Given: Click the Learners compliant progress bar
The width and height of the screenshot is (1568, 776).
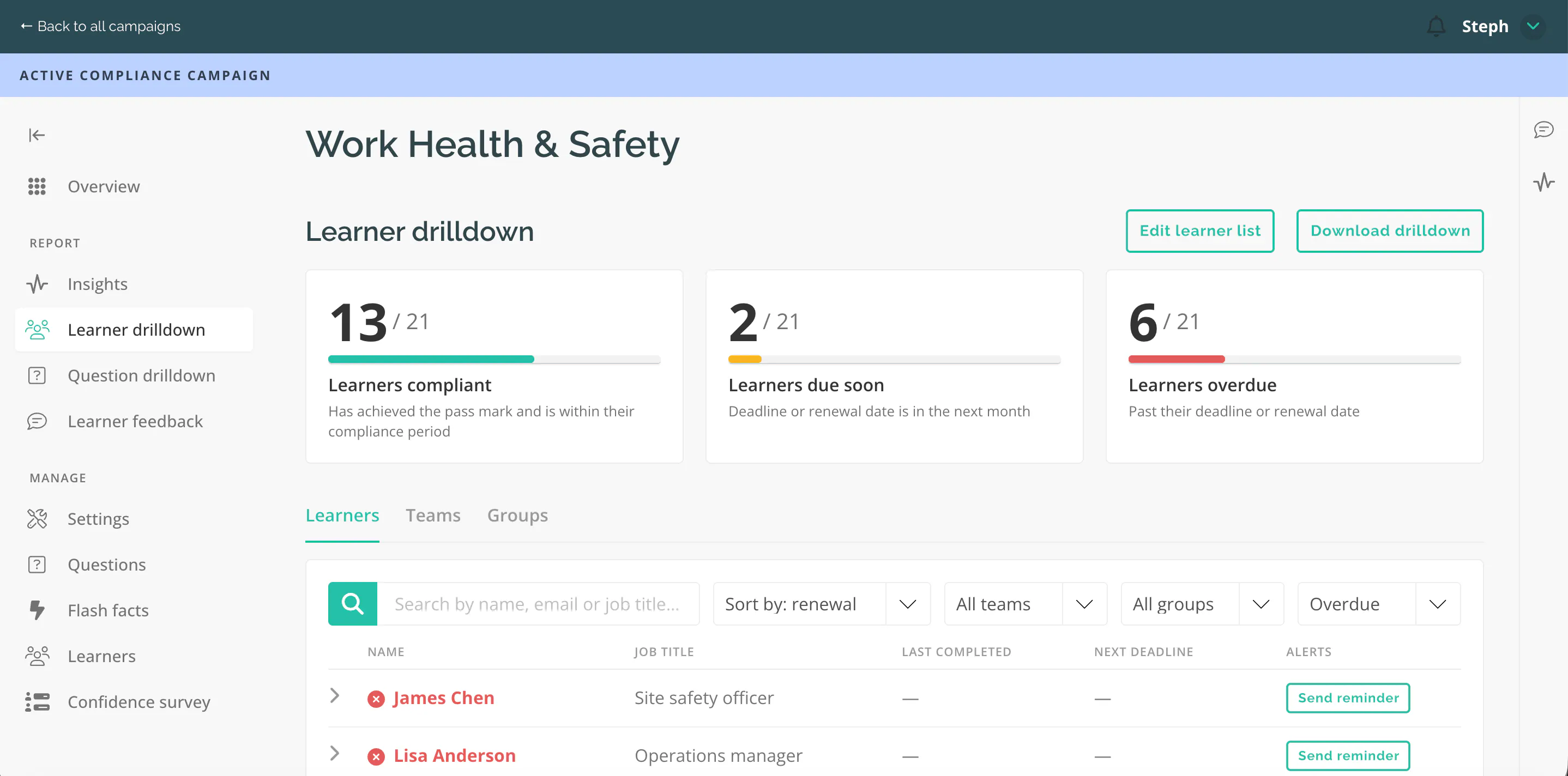Looking at the screenshot, I should [494, 359].
